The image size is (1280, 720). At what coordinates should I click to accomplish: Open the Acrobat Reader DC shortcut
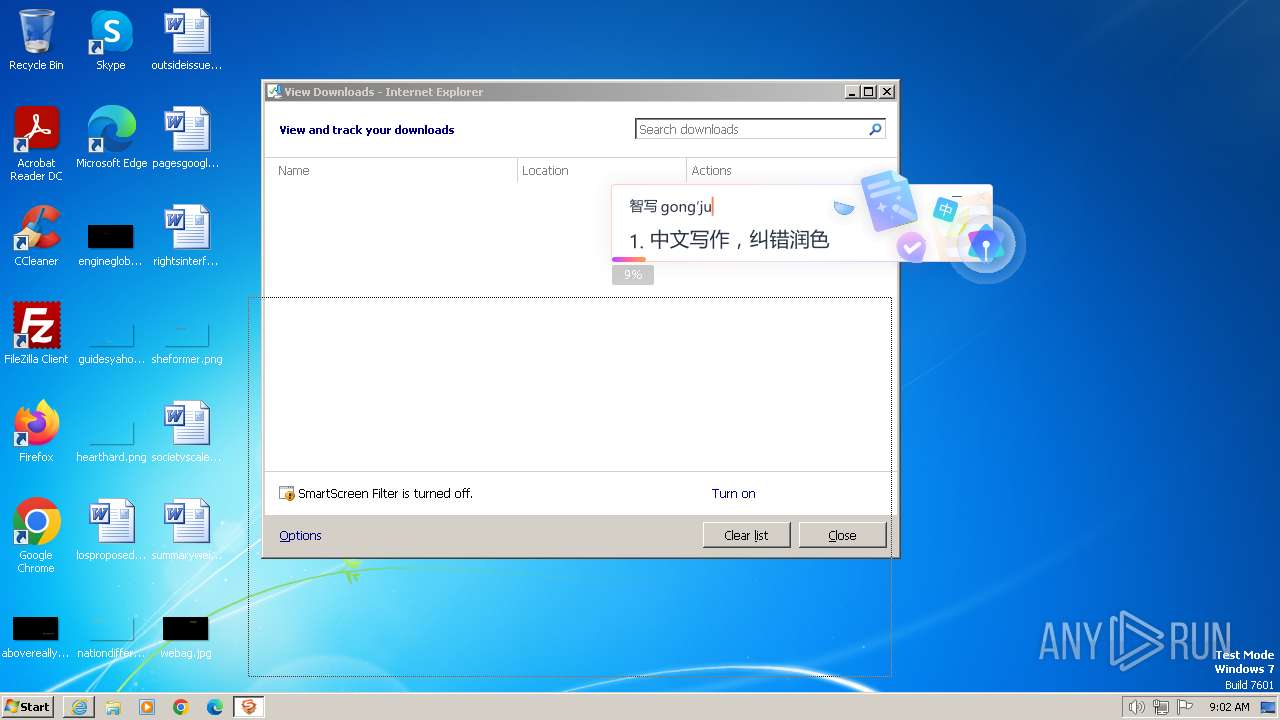pos(36,145)
